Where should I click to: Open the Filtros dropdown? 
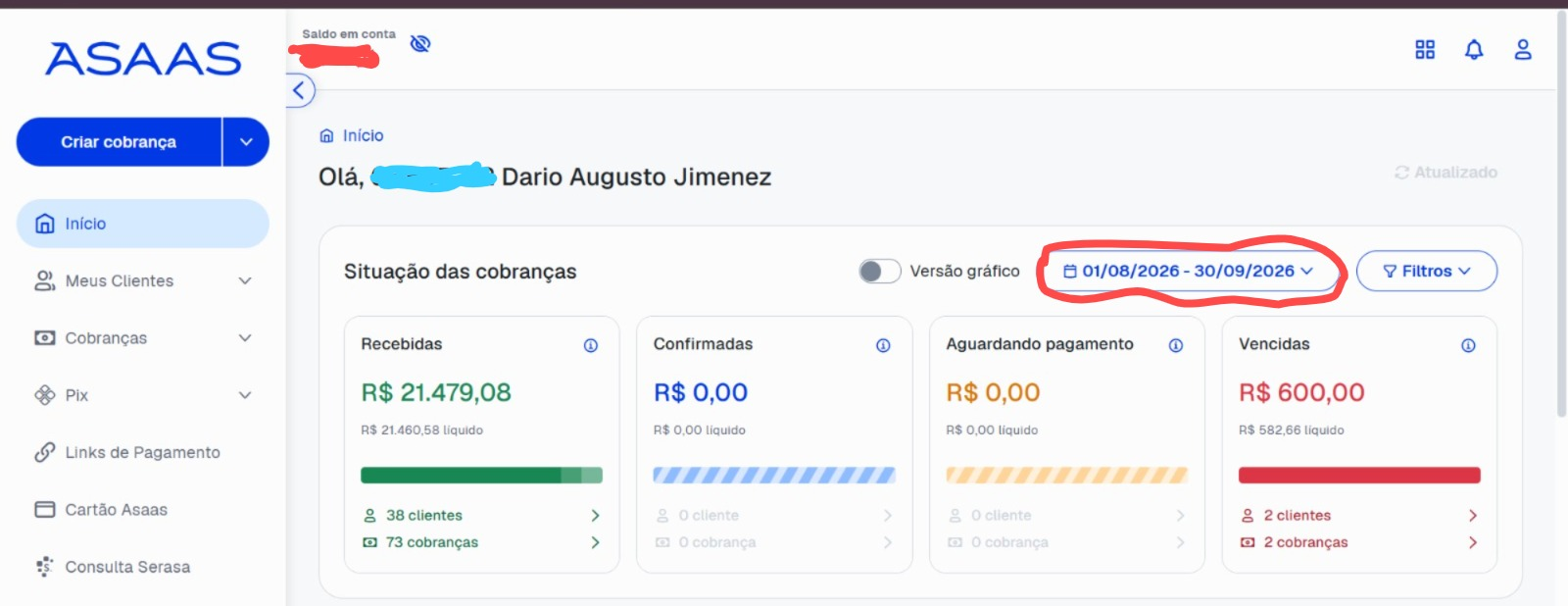[1427, 271]
